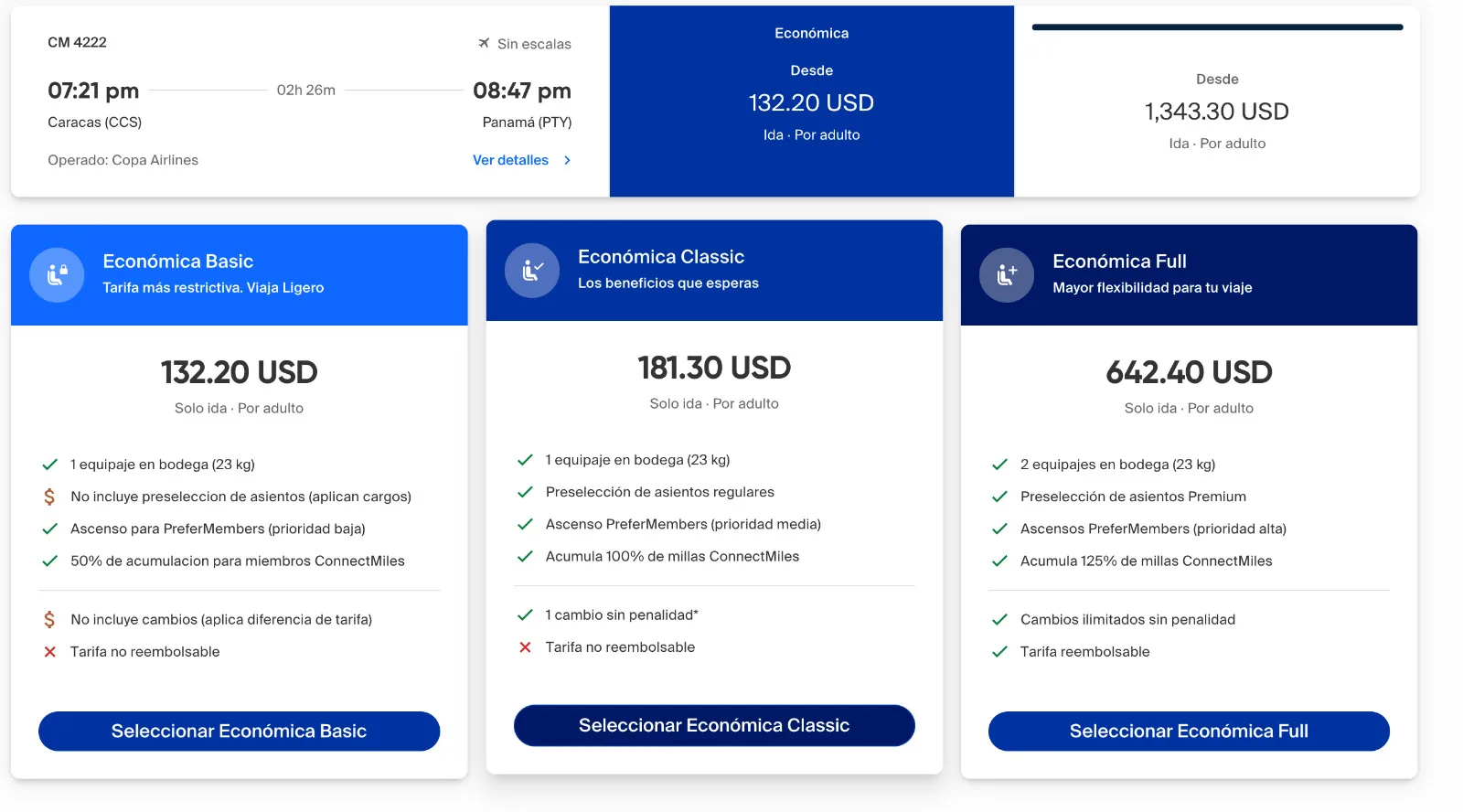Select the Económica cabin tab at 132.20 USD

[x=811, y=101]
